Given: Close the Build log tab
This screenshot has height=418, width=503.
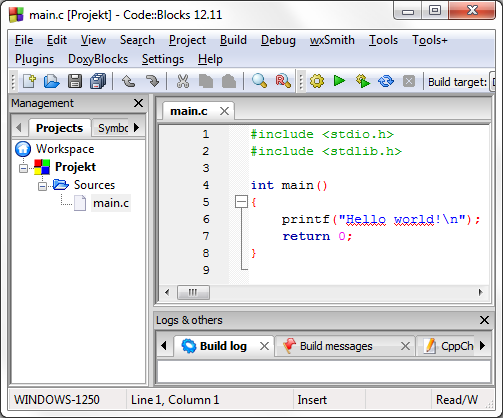Looking at the screenshot, I should [x=264, y=346].
